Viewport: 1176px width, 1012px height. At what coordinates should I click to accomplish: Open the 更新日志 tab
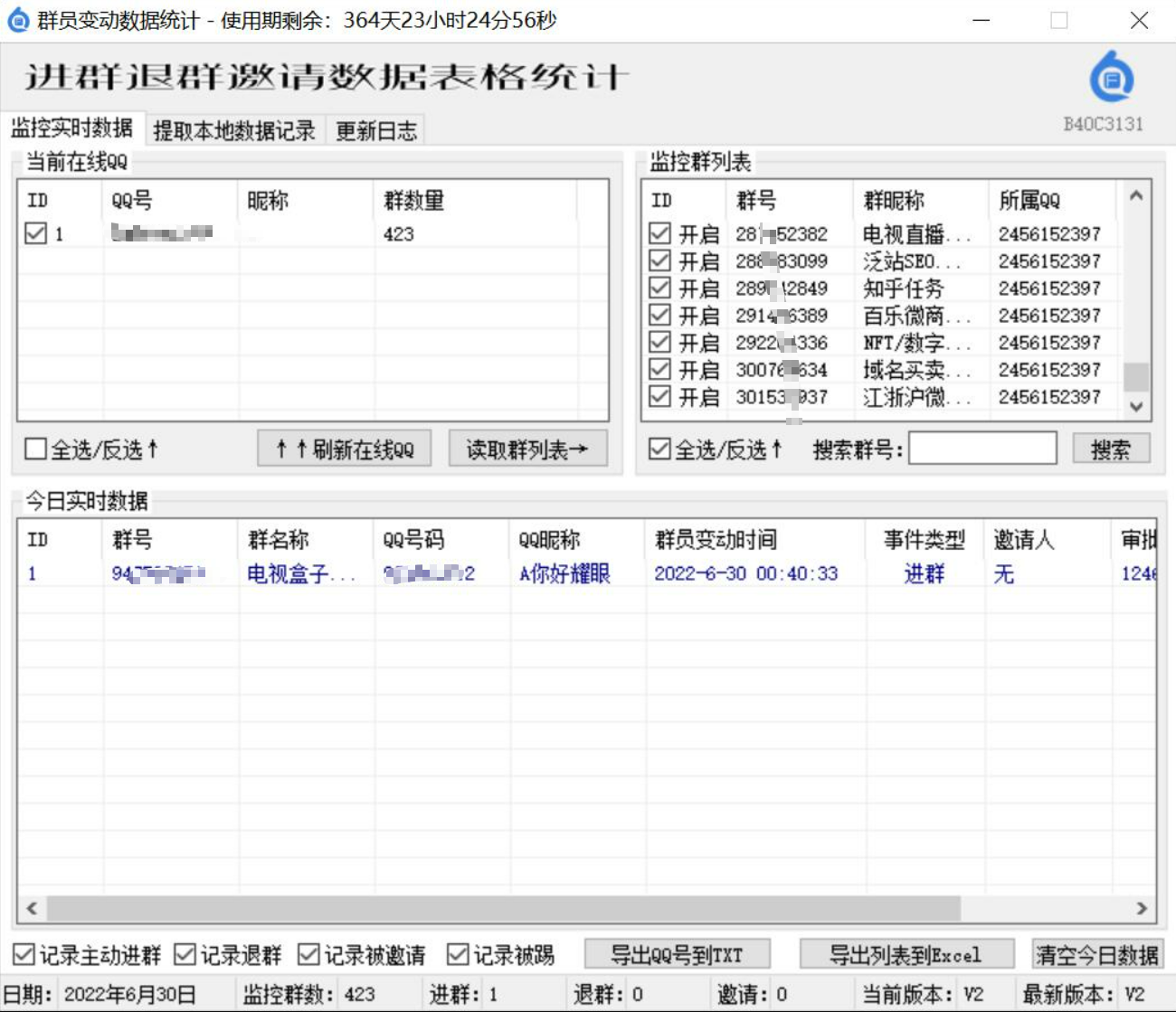[x=376, y=131]
